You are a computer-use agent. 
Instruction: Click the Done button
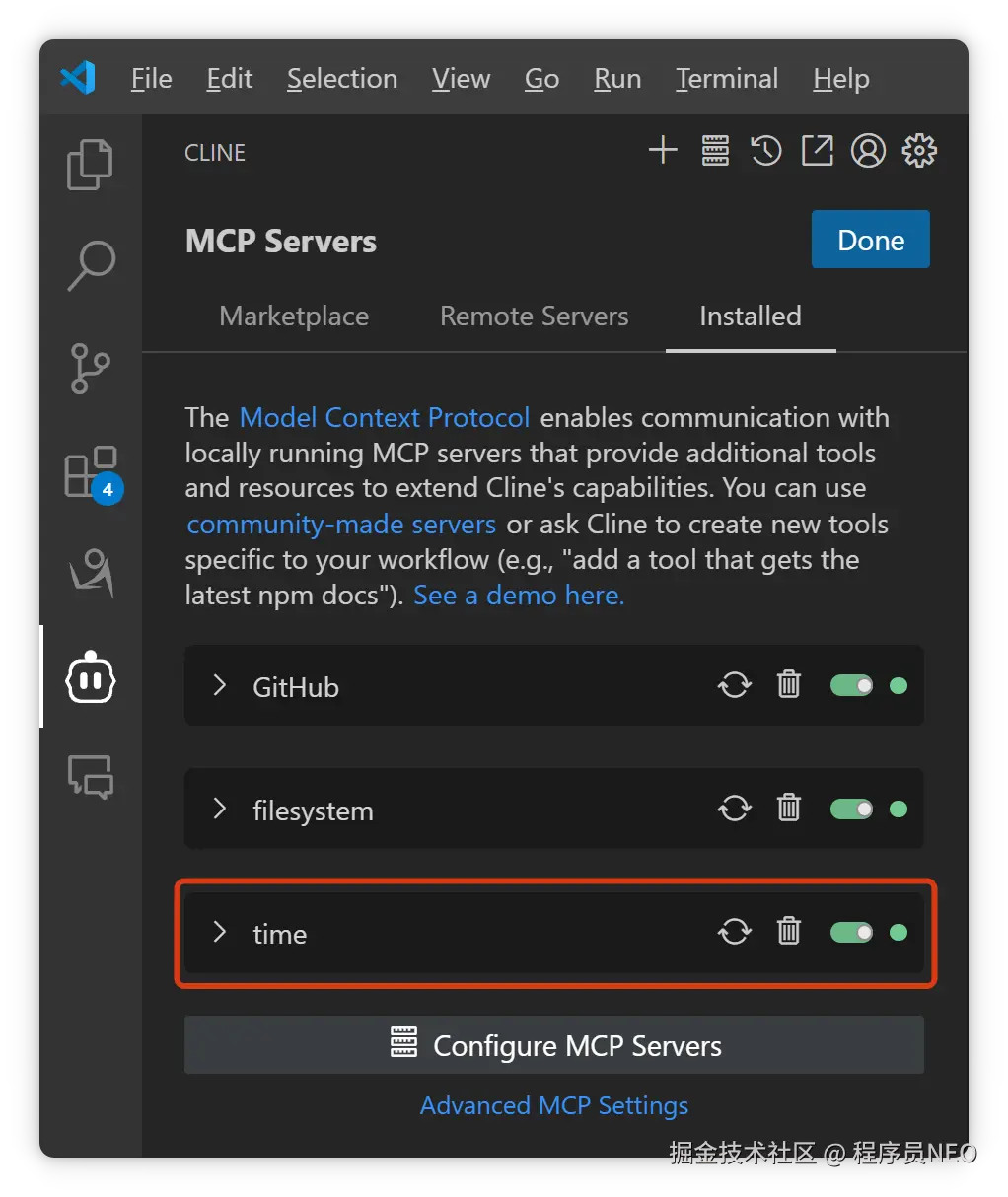point(871,240)
